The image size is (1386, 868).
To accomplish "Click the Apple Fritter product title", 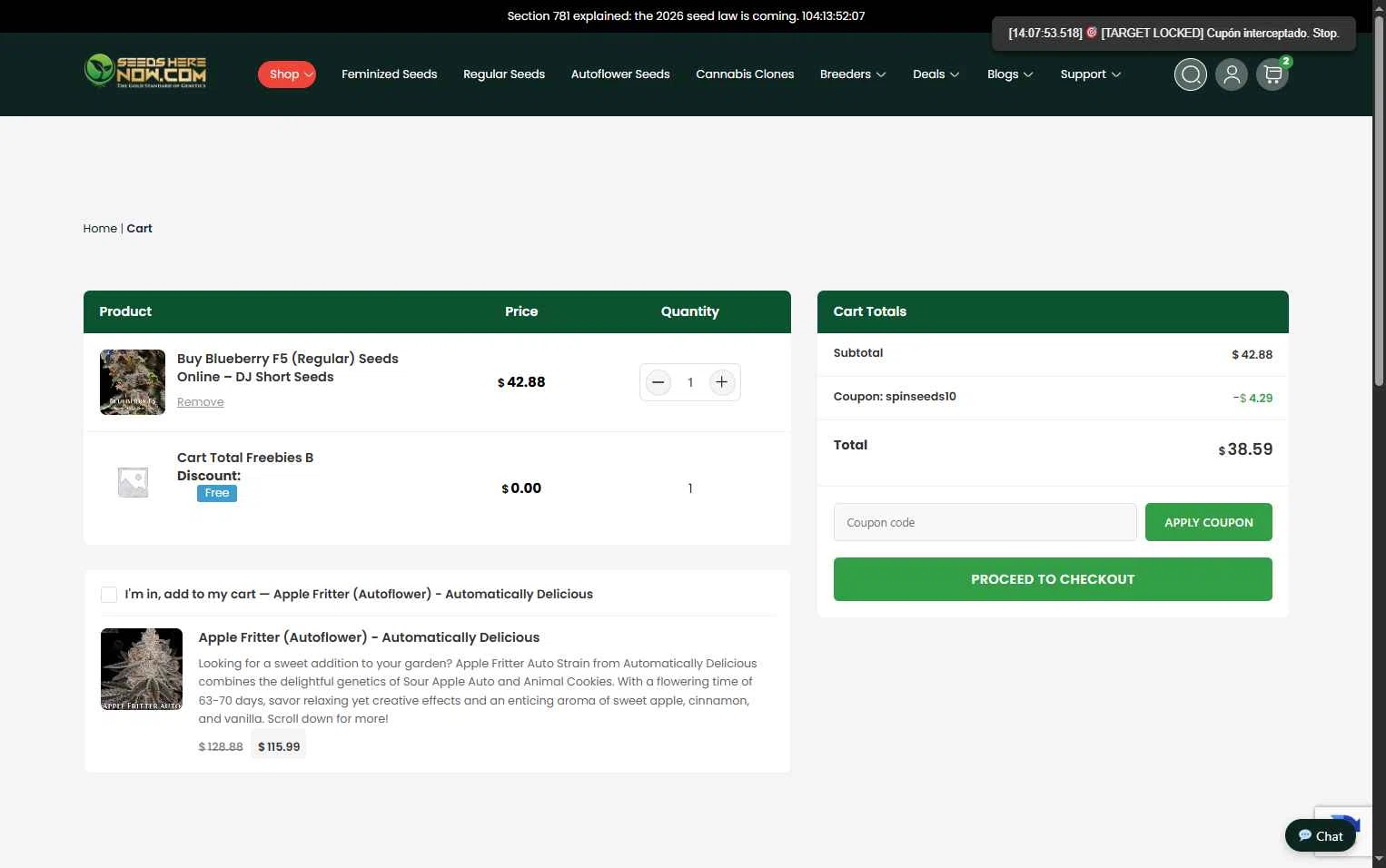I will coord(369,637).
